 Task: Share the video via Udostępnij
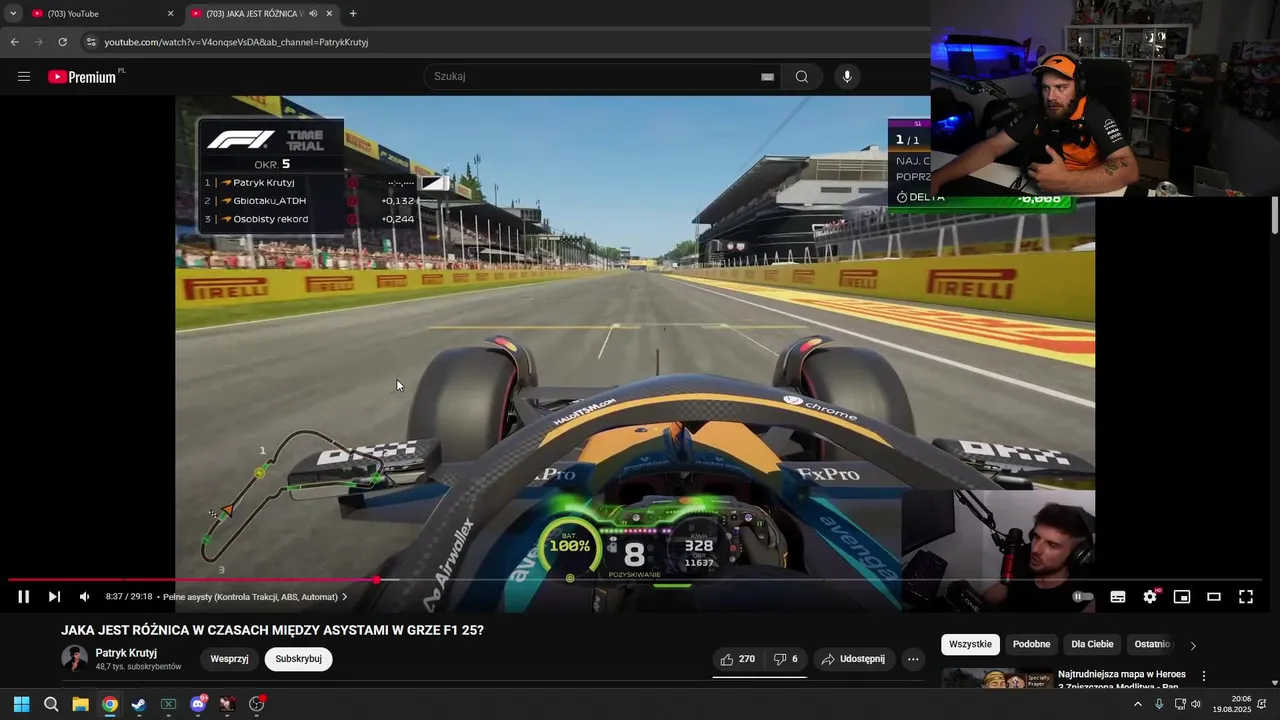(x=853, y=659)
